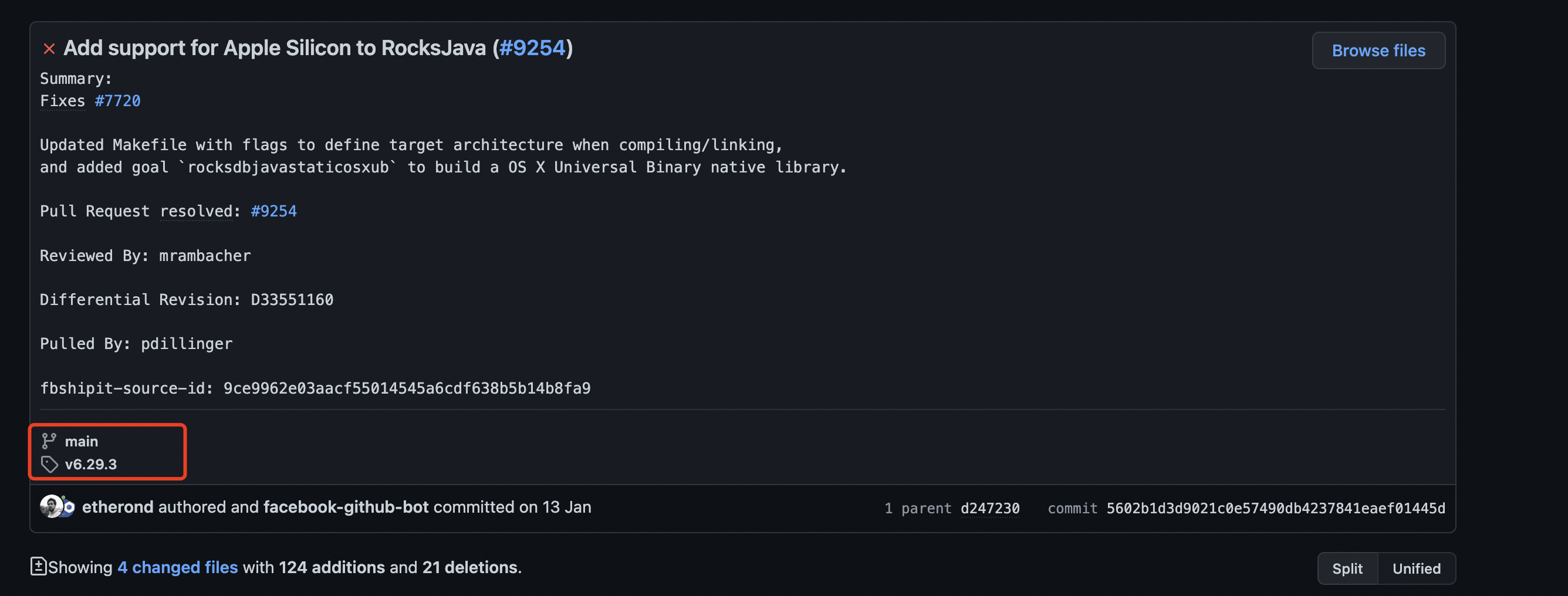Switch diff view to Unified mode

(x=1417, y=568)
